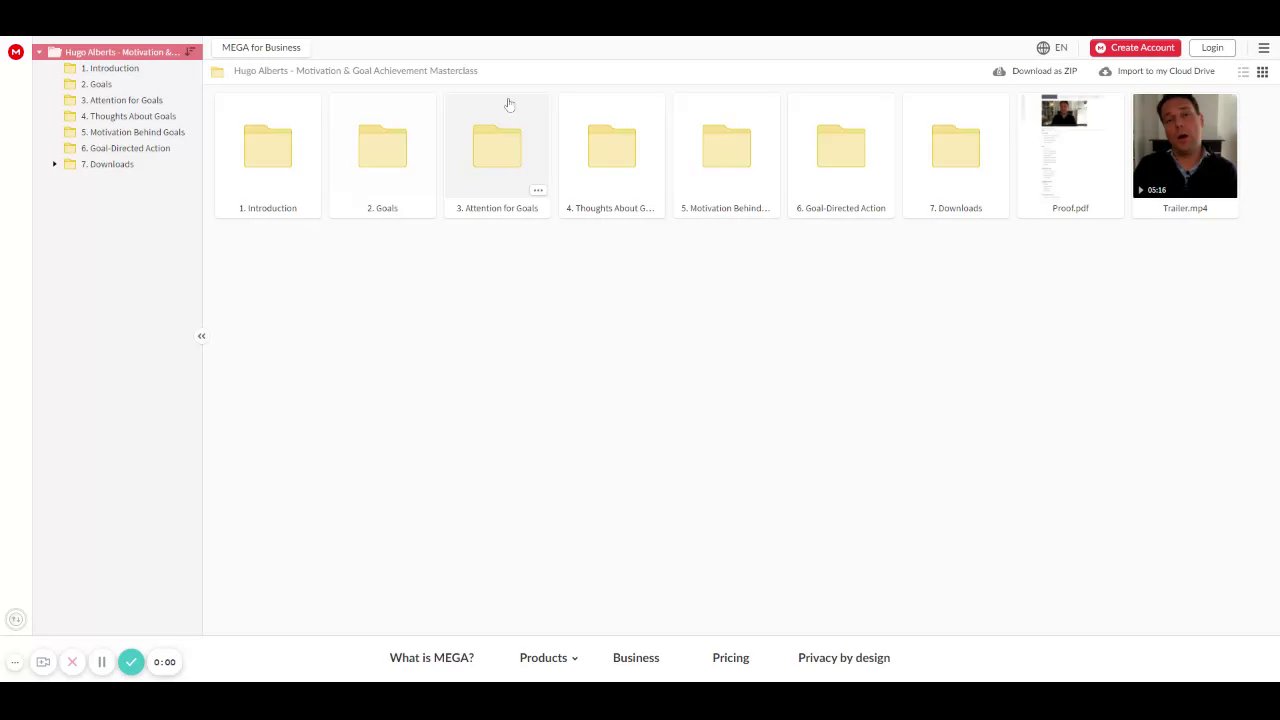Image resolution: width=1280 pixels, height=720 pixels.
Task: Play the Trailer.mp4 video thumbnail
Action: click(1185, 146)
